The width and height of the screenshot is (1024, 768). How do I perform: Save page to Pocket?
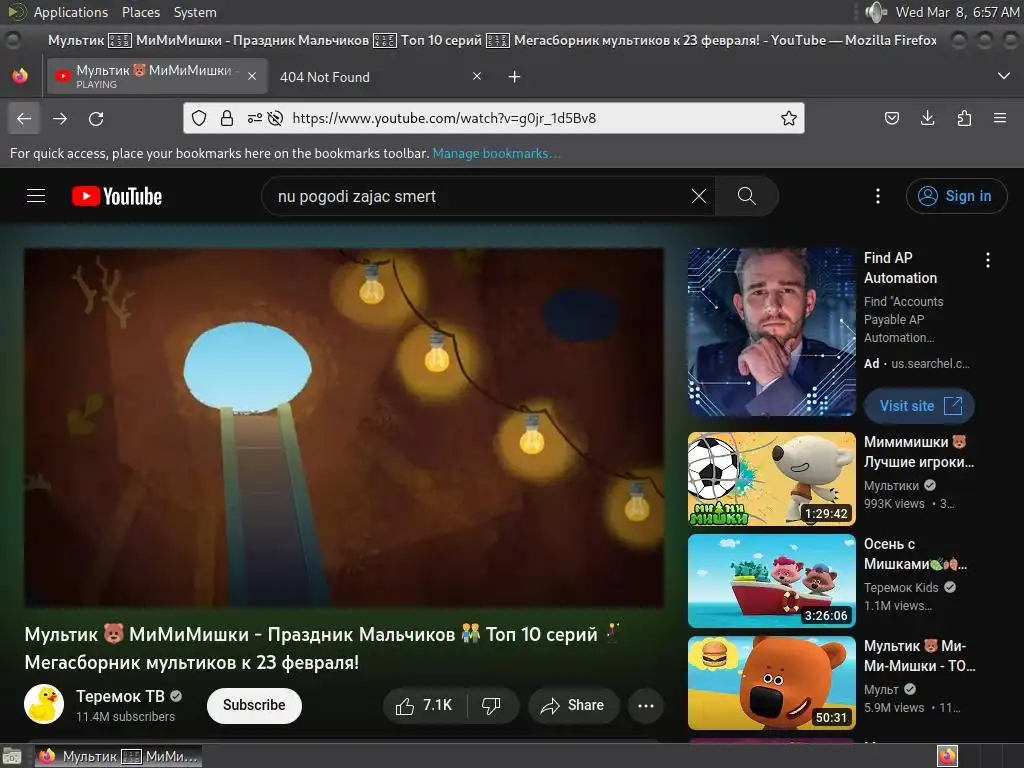click(x=891, y=118)
